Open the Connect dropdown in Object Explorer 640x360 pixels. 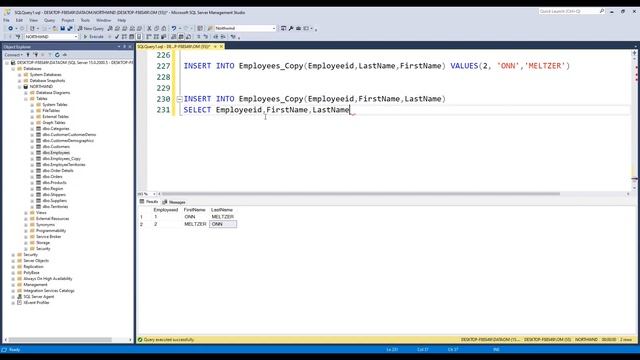click(14, 55)
